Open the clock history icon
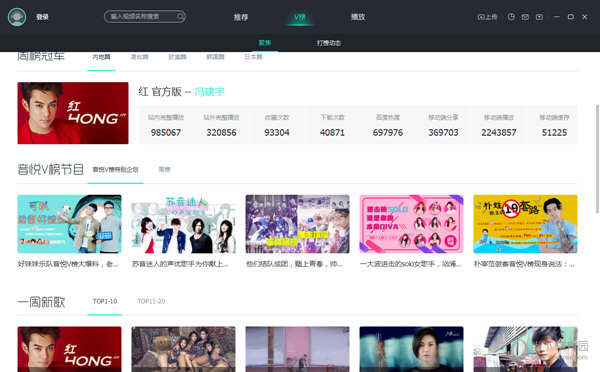 (x=511, y=17)
